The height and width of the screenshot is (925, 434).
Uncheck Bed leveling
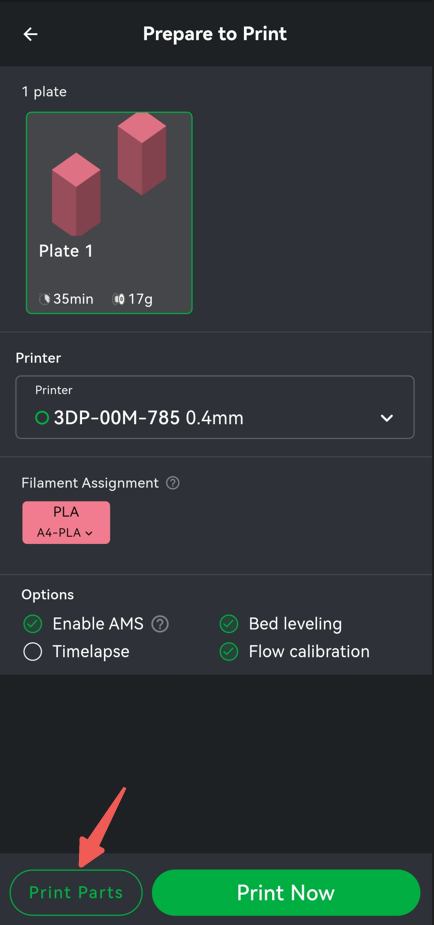229,624
